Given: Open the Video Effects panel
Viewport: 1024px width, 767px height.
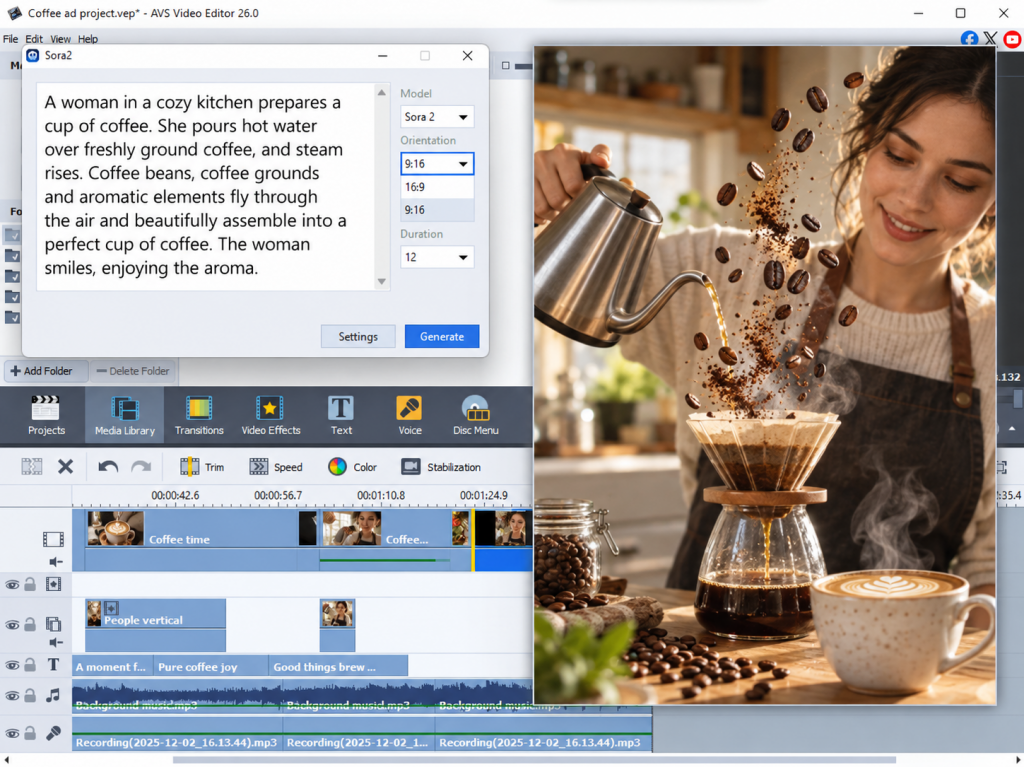Looking at the screenshot, I should [x=270, y=416].
